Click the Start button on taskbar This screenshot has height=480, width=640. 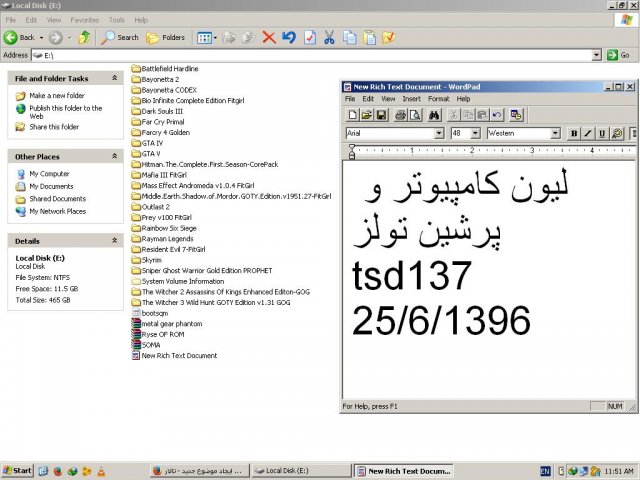click(x=17, y=470)
